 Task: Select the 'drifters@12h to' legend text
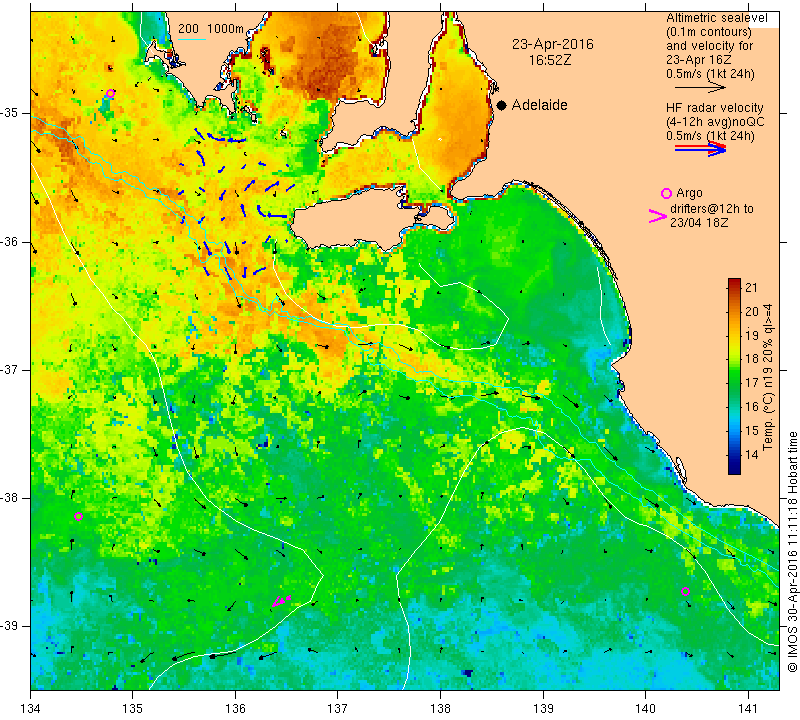(712, 209)
